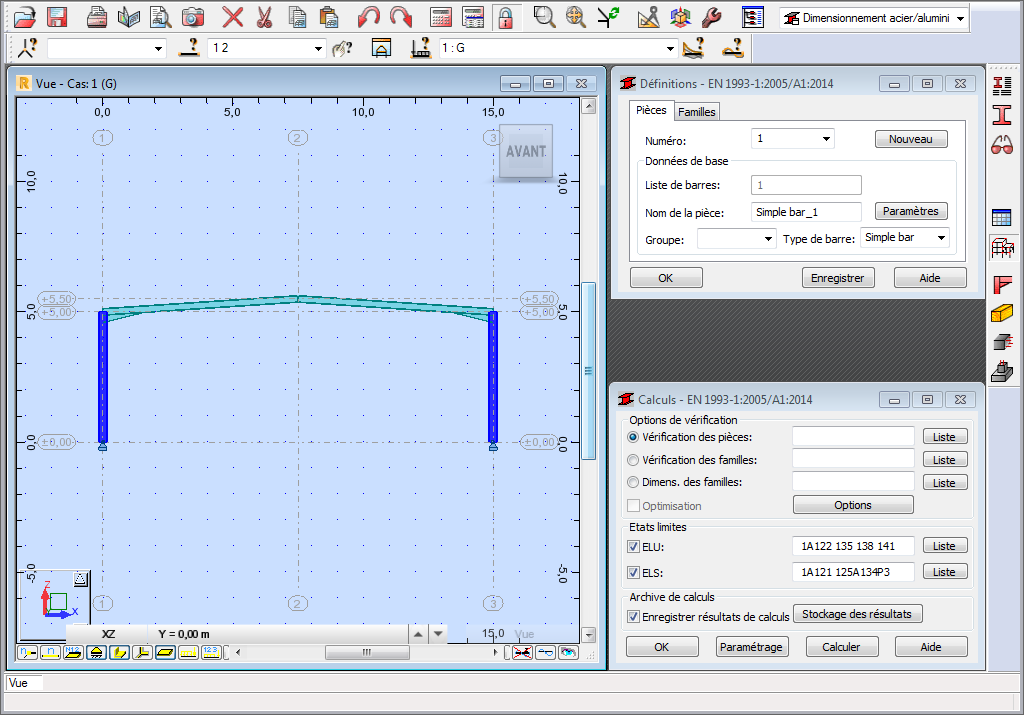The width and height of the screenshot is (1024, 715).
Task: Select Dimens. des familles radio
Action: [633, 483]
